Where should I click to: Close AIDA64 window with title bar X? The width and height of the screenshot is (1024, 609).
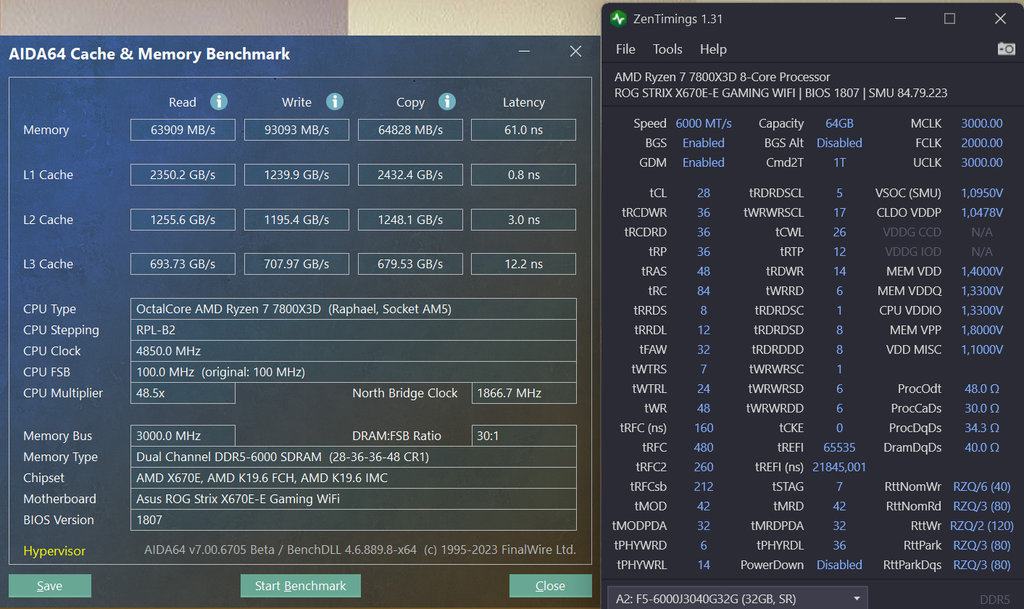pyautogui.click(x=575, y=52)
